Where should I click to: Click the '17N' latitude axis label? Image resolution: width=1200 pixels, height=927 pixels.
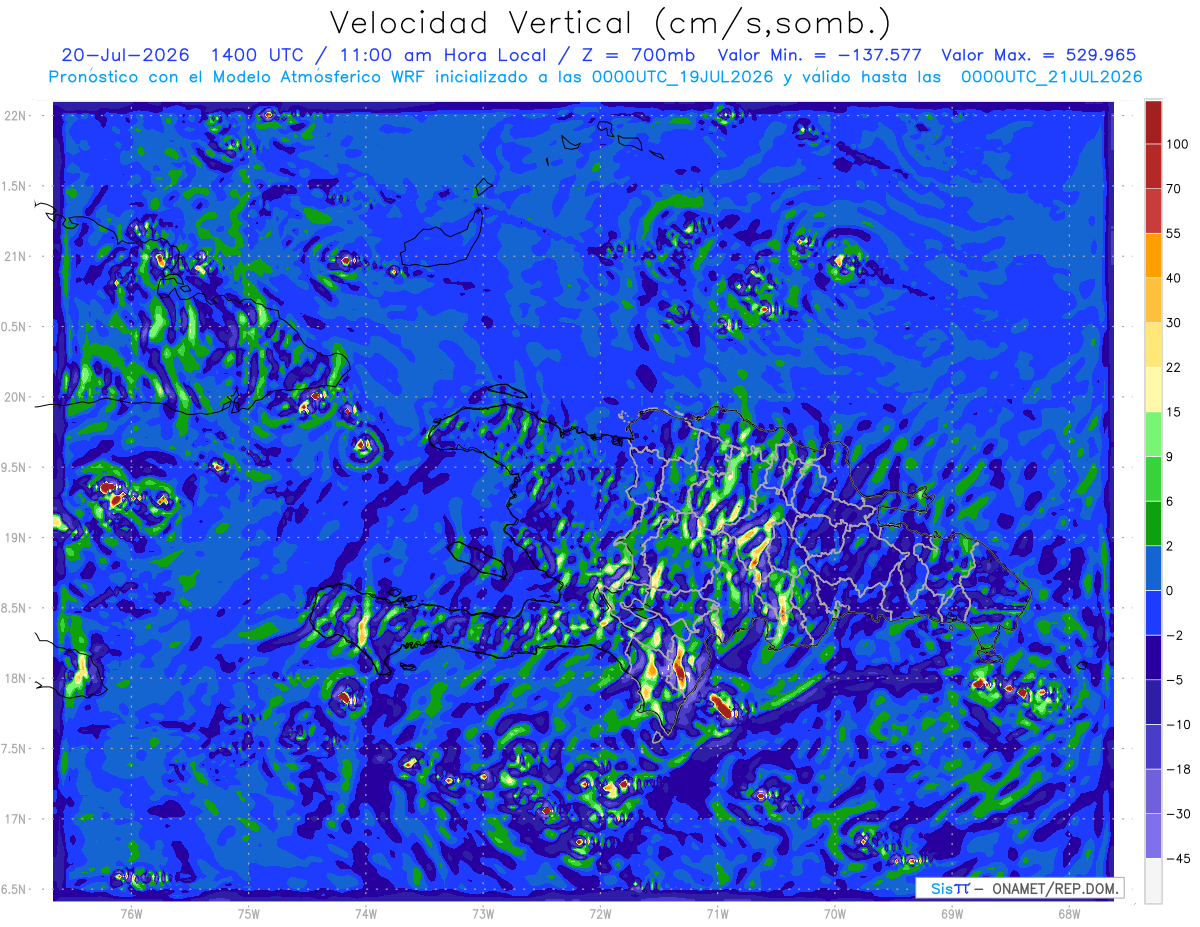click(16, 819)
